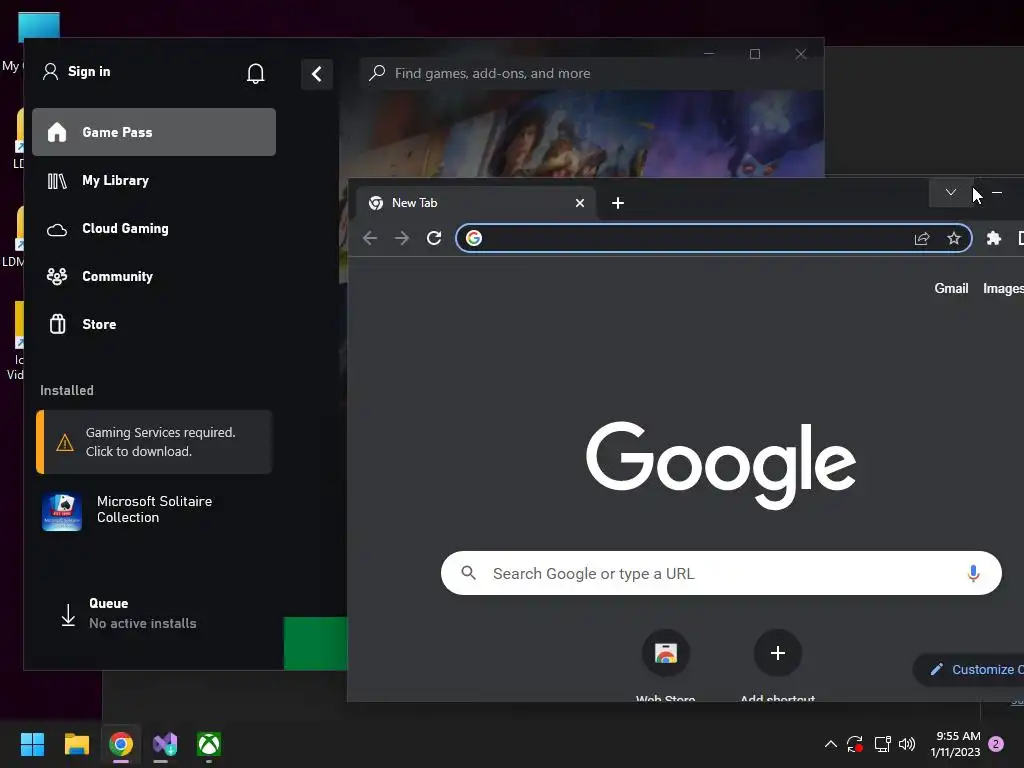Reload the Chrome page
The height and width of the screenshot is (768, 1024).
[434, 238]
